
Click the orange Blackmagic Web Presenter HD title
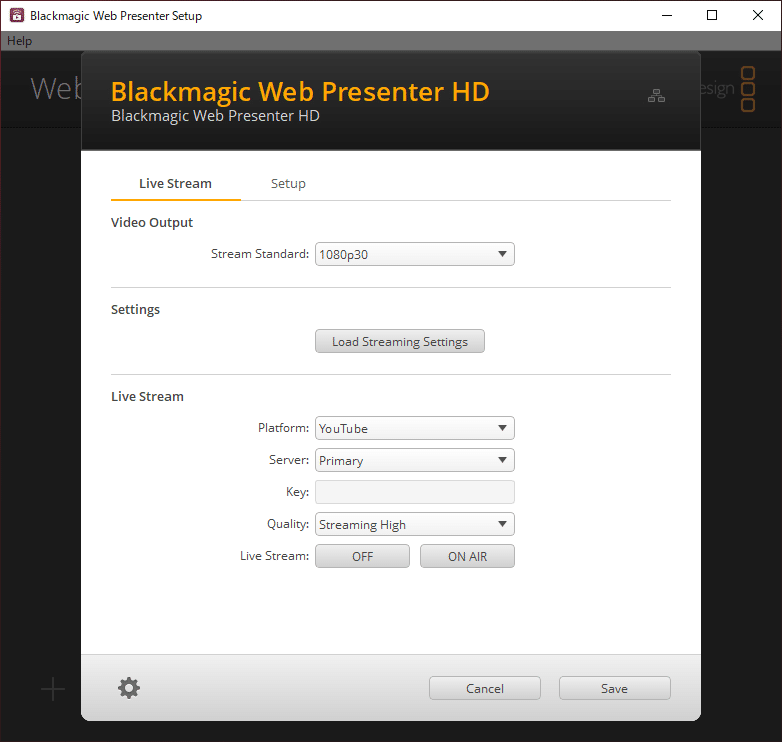300,92
